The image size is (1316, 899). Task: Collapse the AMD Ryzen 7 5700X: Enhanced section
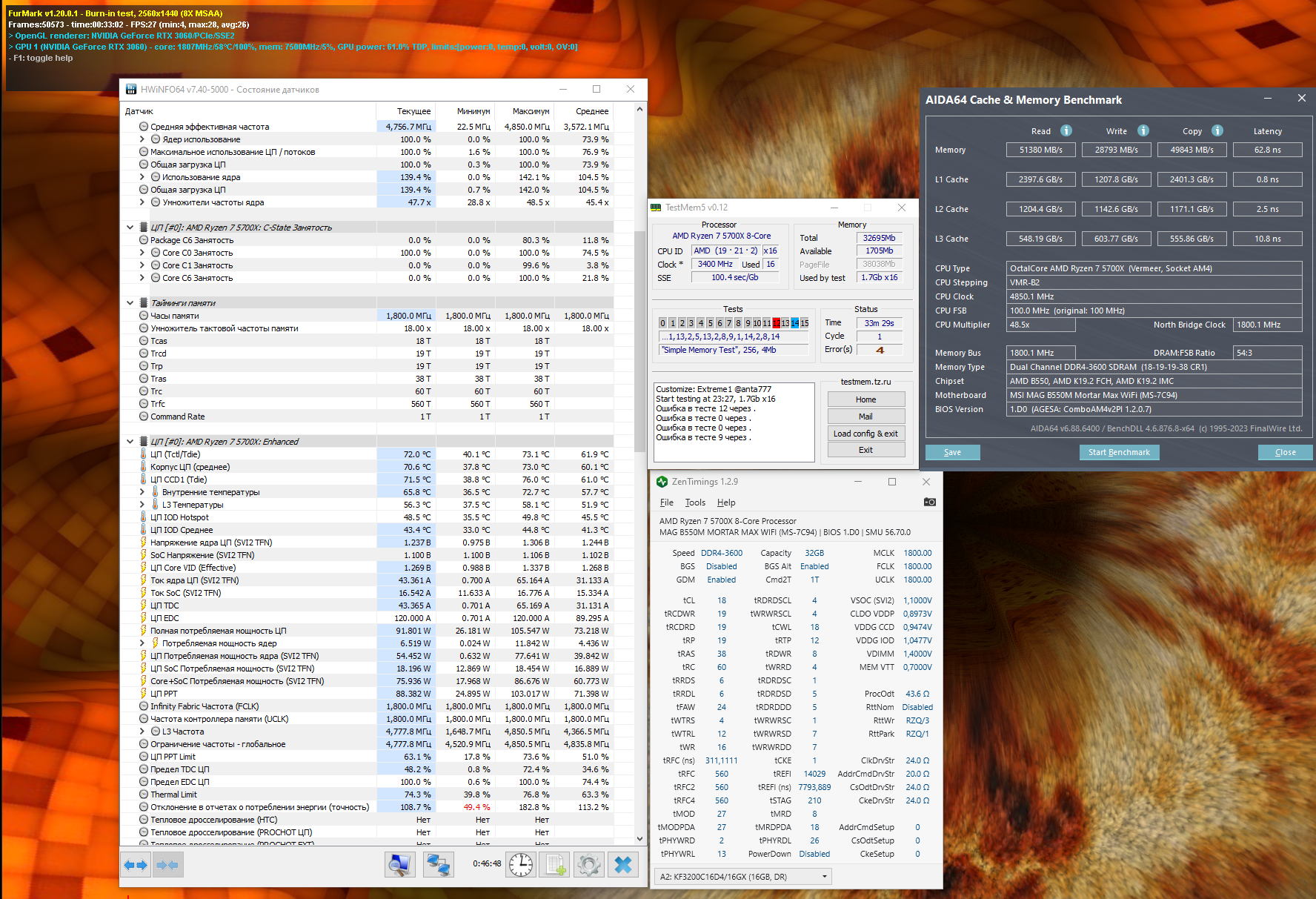130,442
